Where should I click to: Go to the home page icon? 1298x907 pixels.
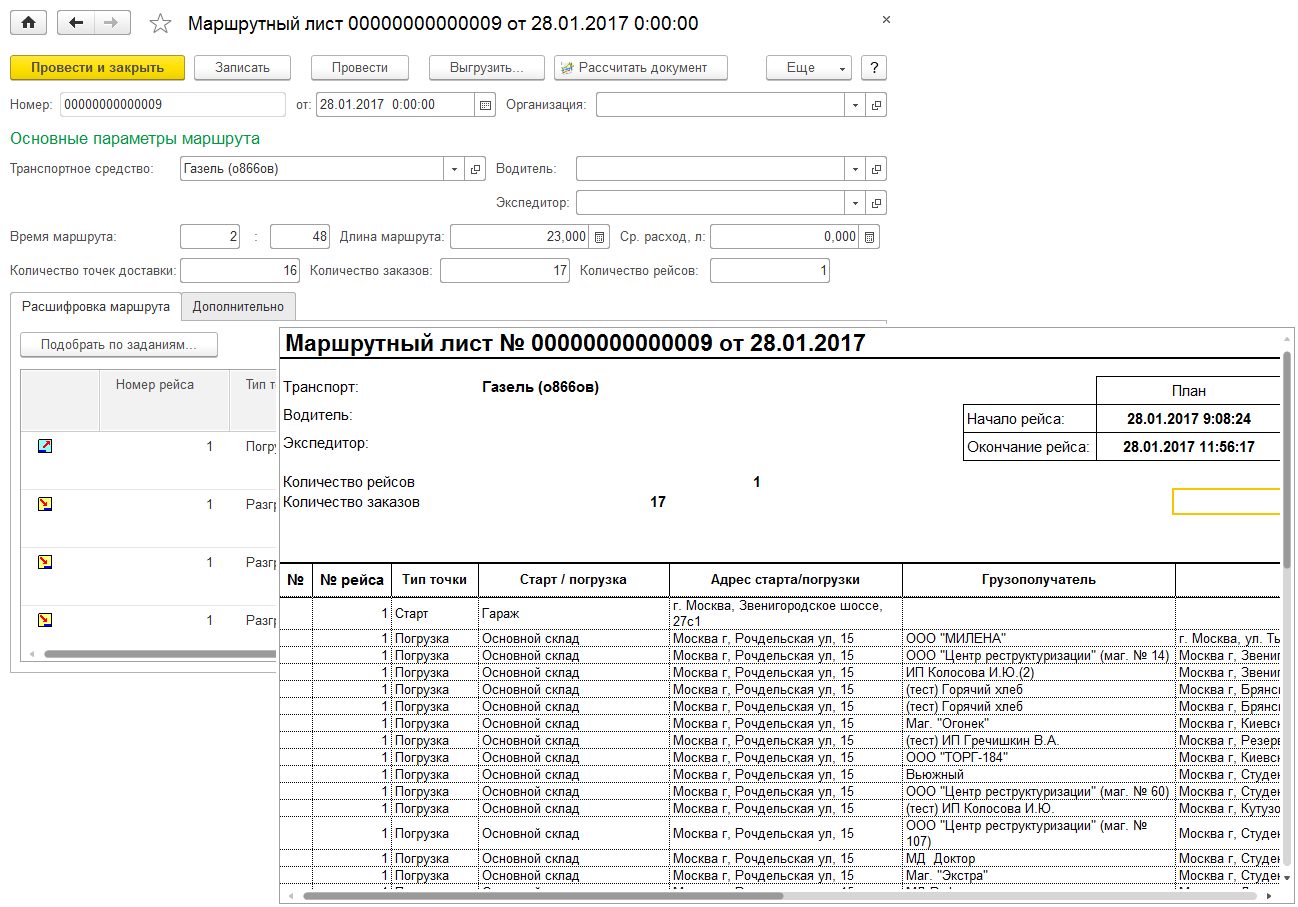28,22
